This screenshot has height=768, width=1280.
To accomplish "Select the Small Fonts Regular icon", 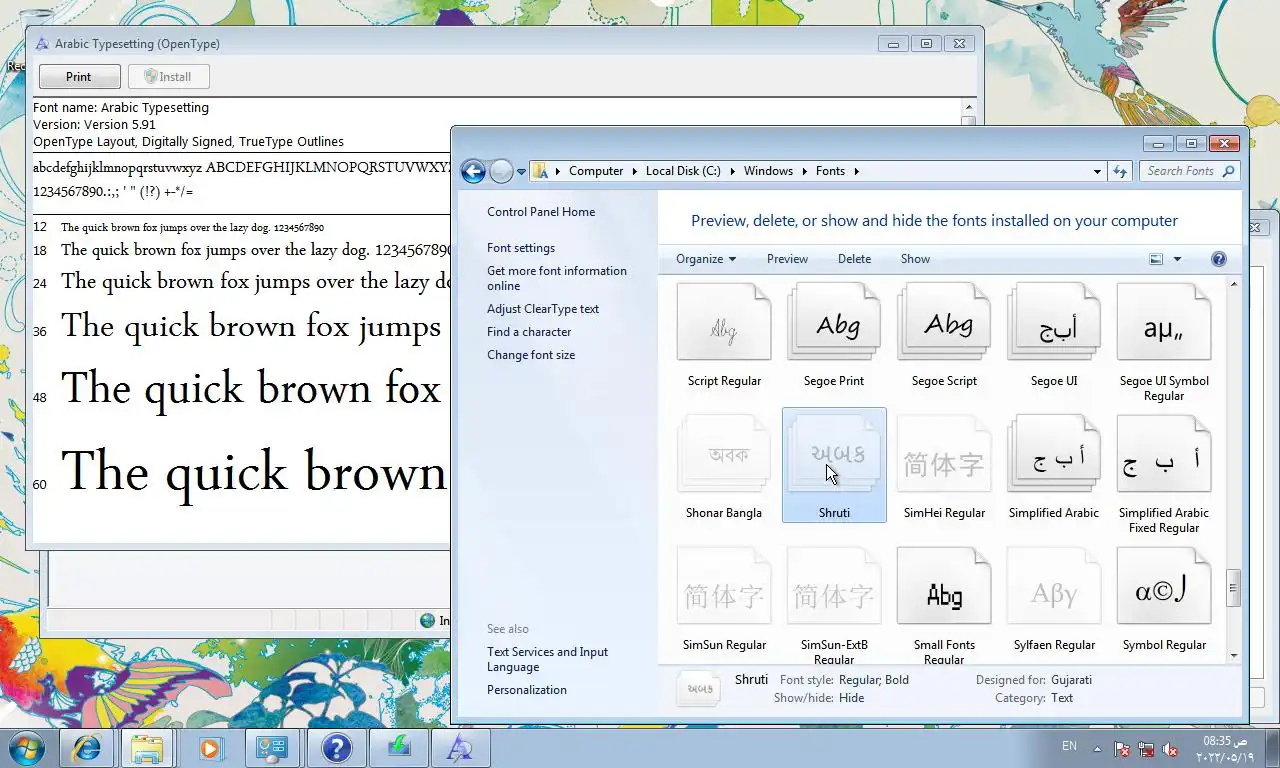I will tap(944, 587).
